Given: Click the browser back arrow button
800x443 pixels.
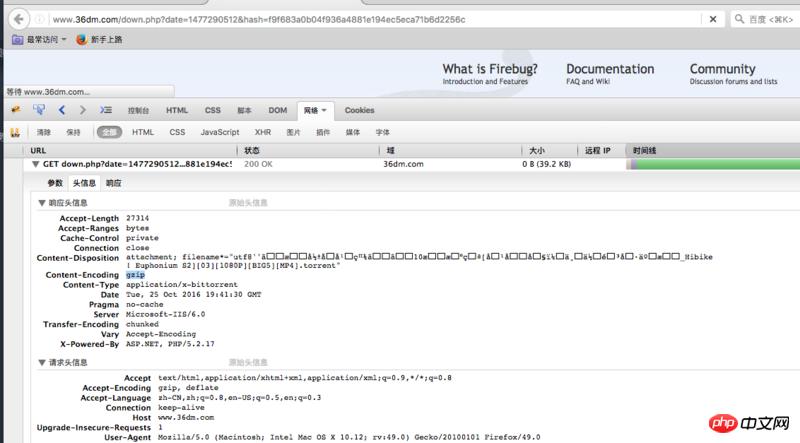Looking at the screenshot, I should click(19, 19).
